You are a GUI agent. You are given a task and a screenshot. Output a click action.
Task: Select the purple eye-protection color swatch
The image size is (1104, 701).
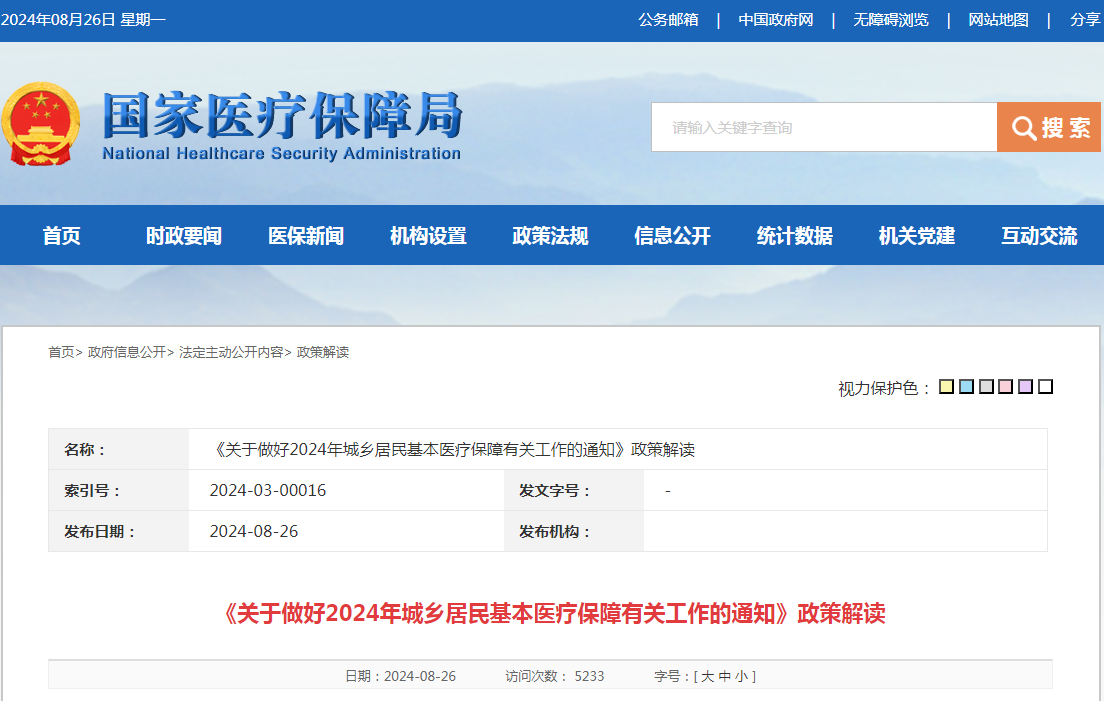[1025, 387]
